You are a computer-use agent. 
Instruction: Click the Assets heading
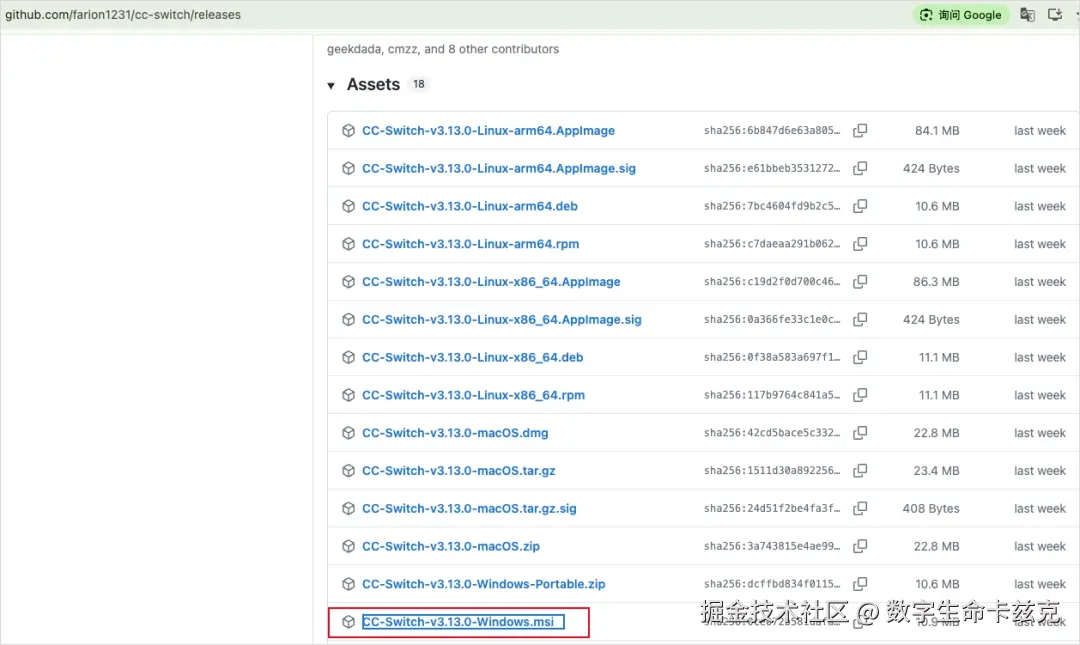click(x=373, y=84)
